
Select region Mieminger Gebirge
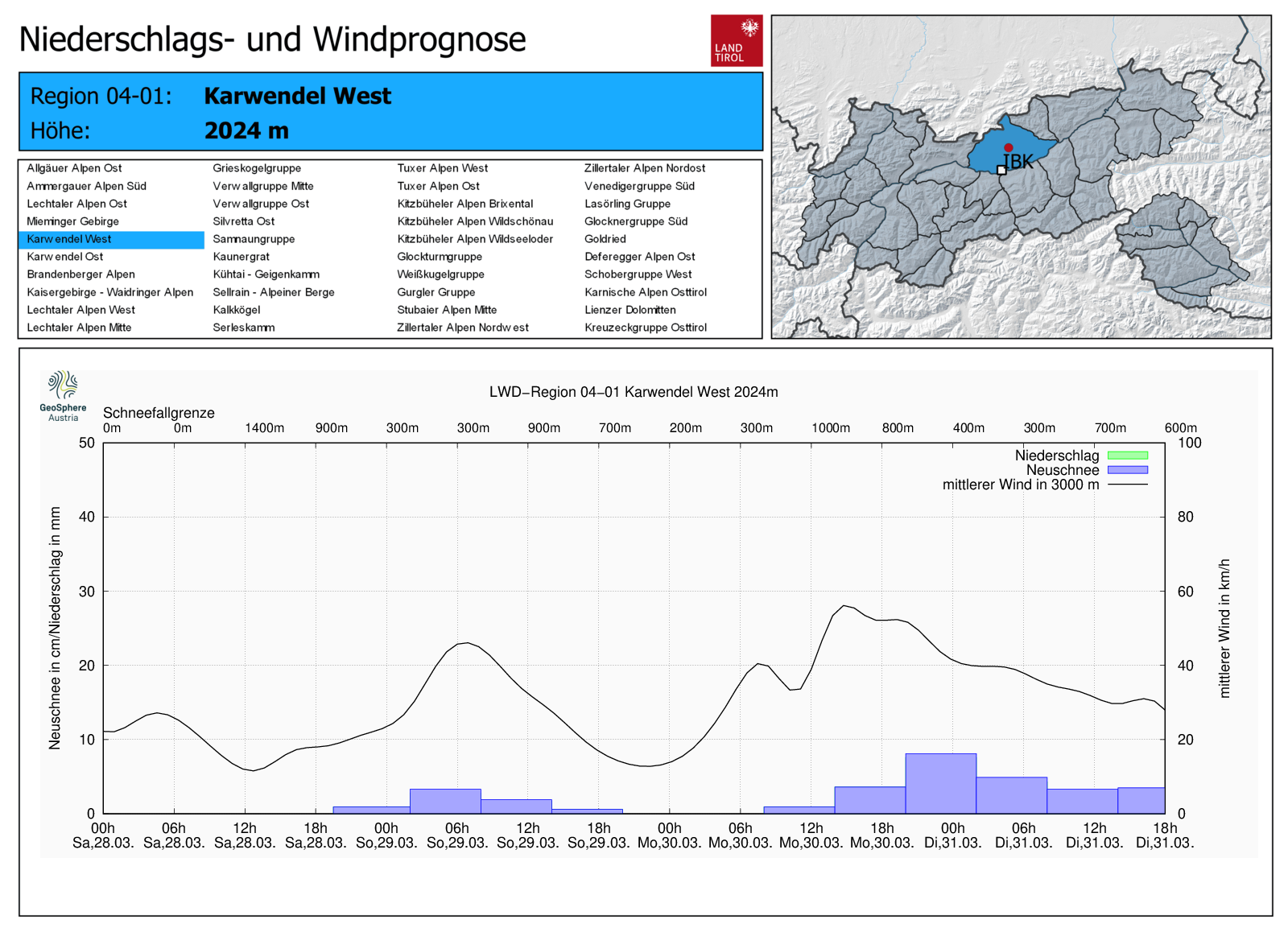tap(72, 221)
